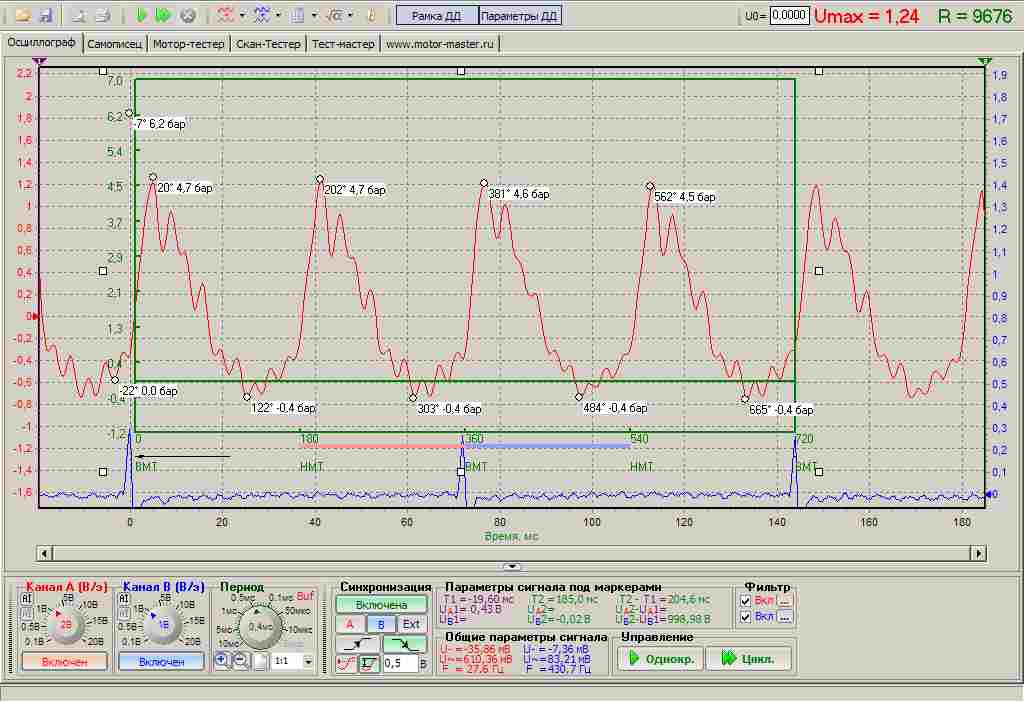1024x702 pixels.
Task: Toggle the red channel A filter checkbox
Action: [746, 600]
